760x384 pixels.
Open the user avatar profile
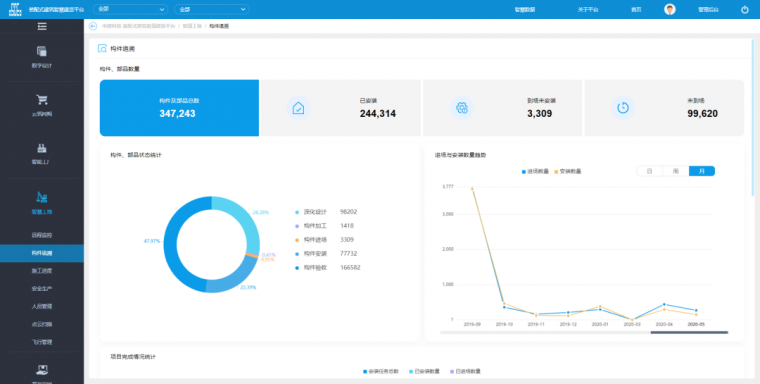(x=670, y=9)
